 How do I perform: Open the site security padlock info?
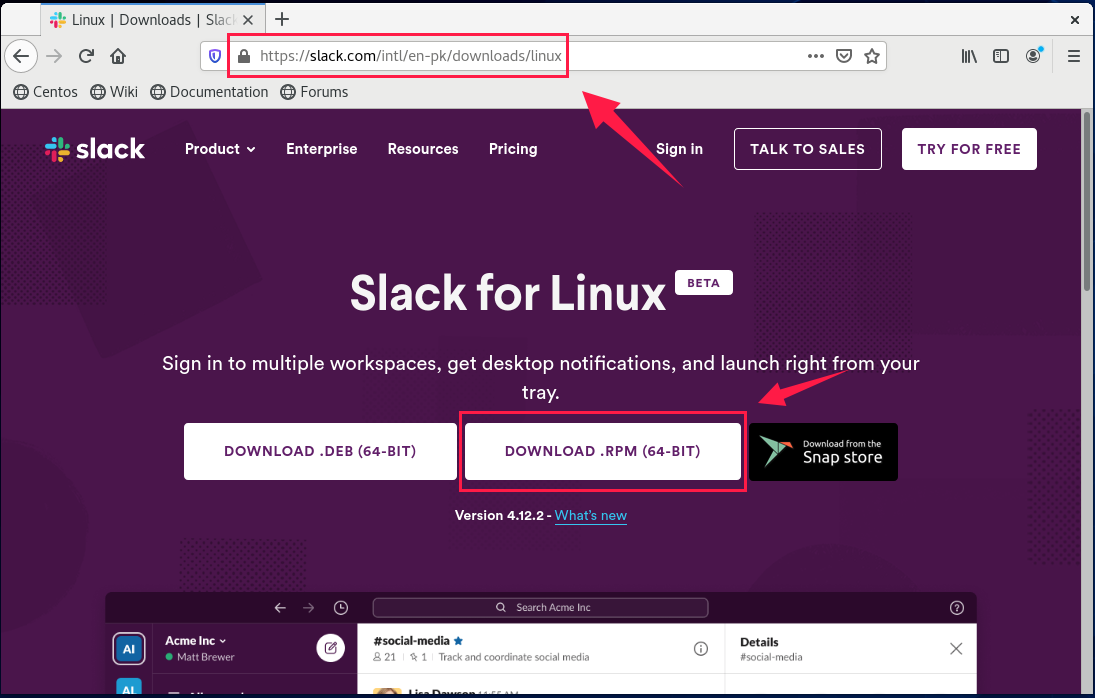pos(244,56)
